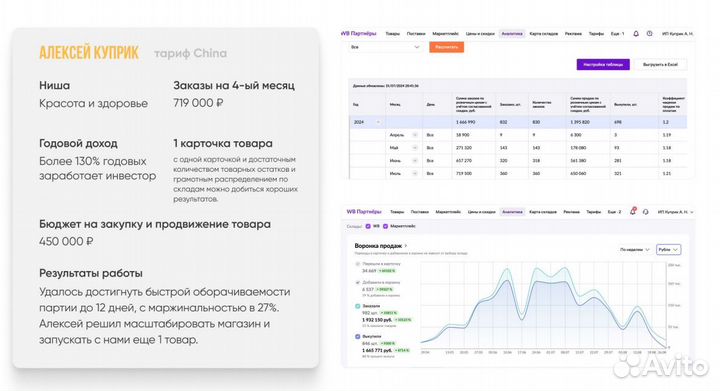This screenshot has height=391, width=720.
Task: Click WB Партнёры logo in funnel screen
Action: 364,212
